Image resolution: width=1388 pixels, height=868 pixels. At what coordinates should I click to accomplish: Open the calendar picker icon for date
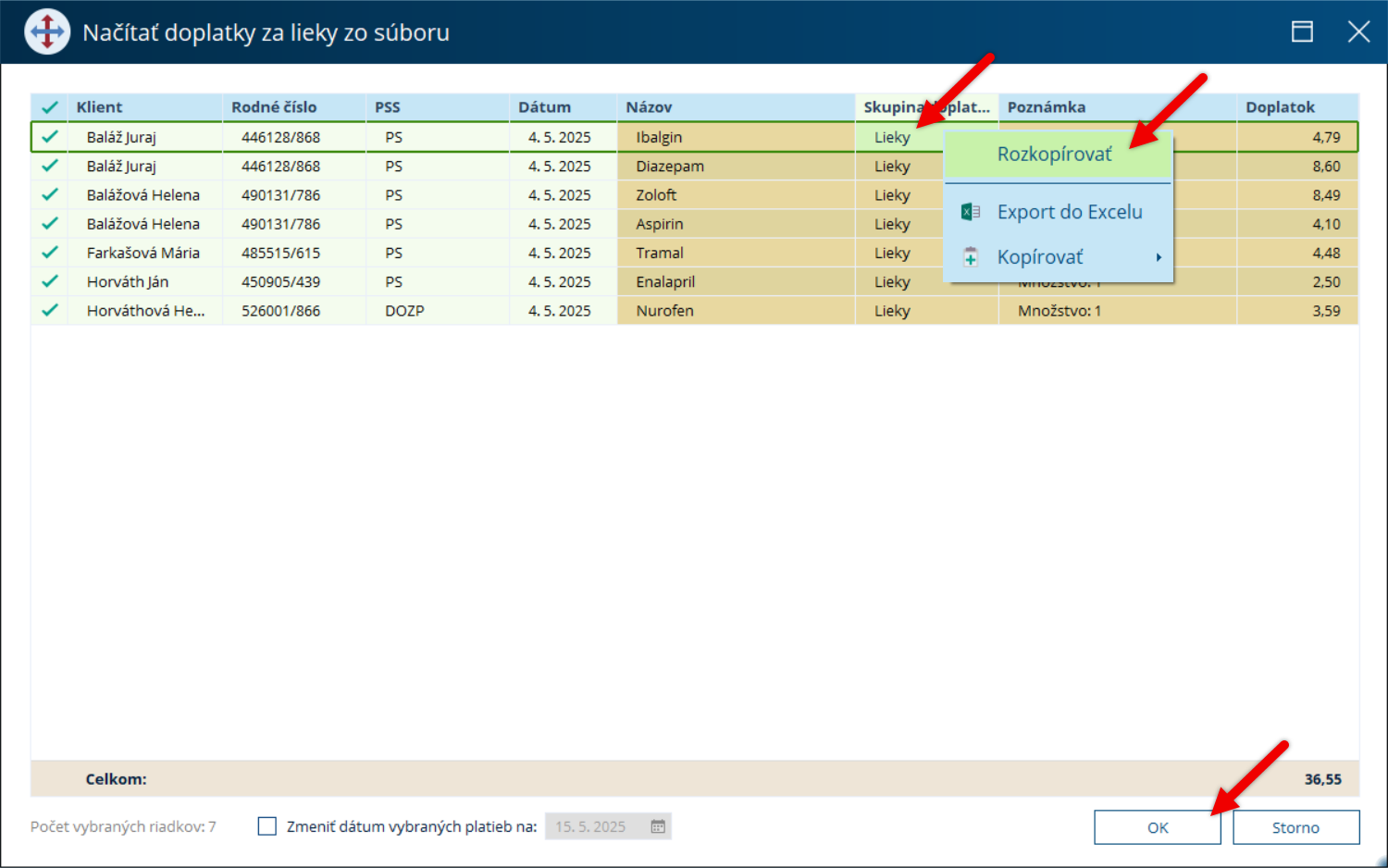pos(658,826)
